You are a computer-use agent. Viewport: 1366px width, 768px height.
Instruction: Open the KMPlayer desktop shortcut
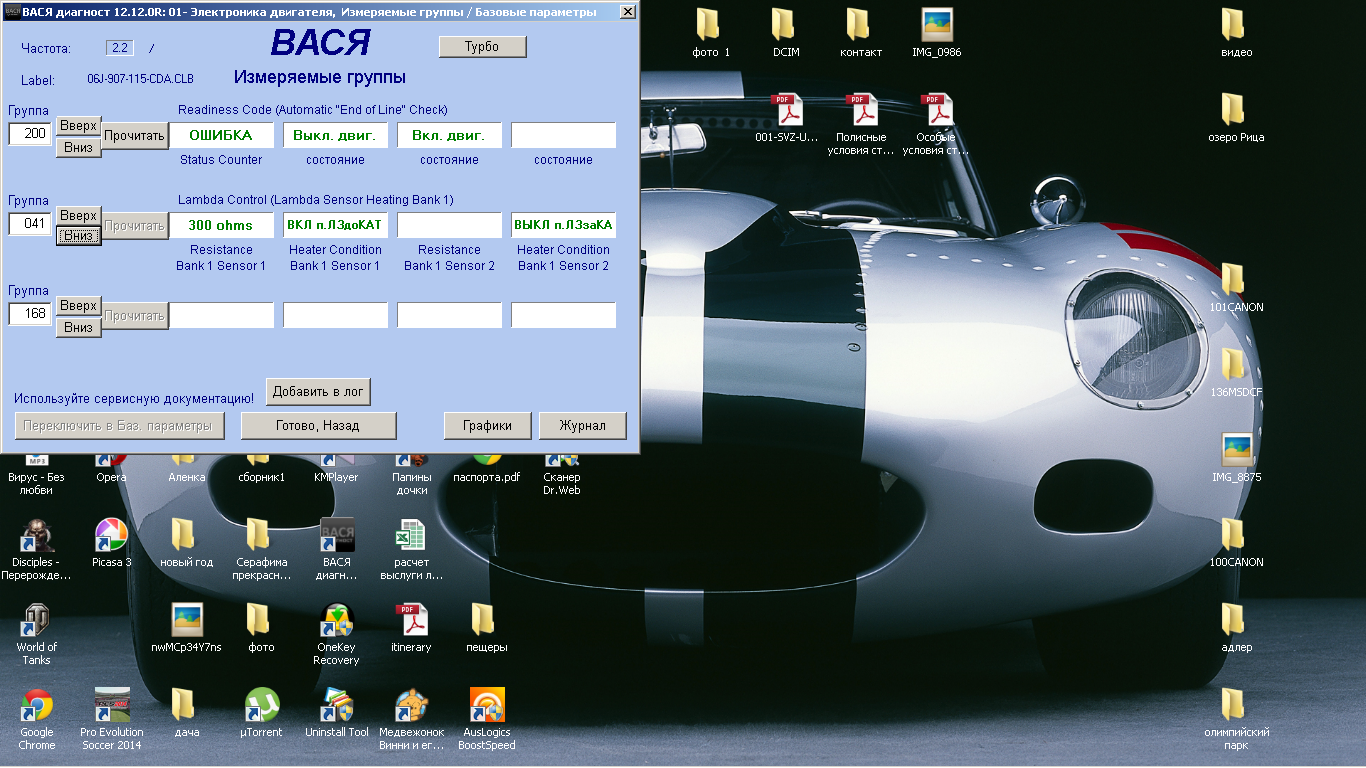336,462
